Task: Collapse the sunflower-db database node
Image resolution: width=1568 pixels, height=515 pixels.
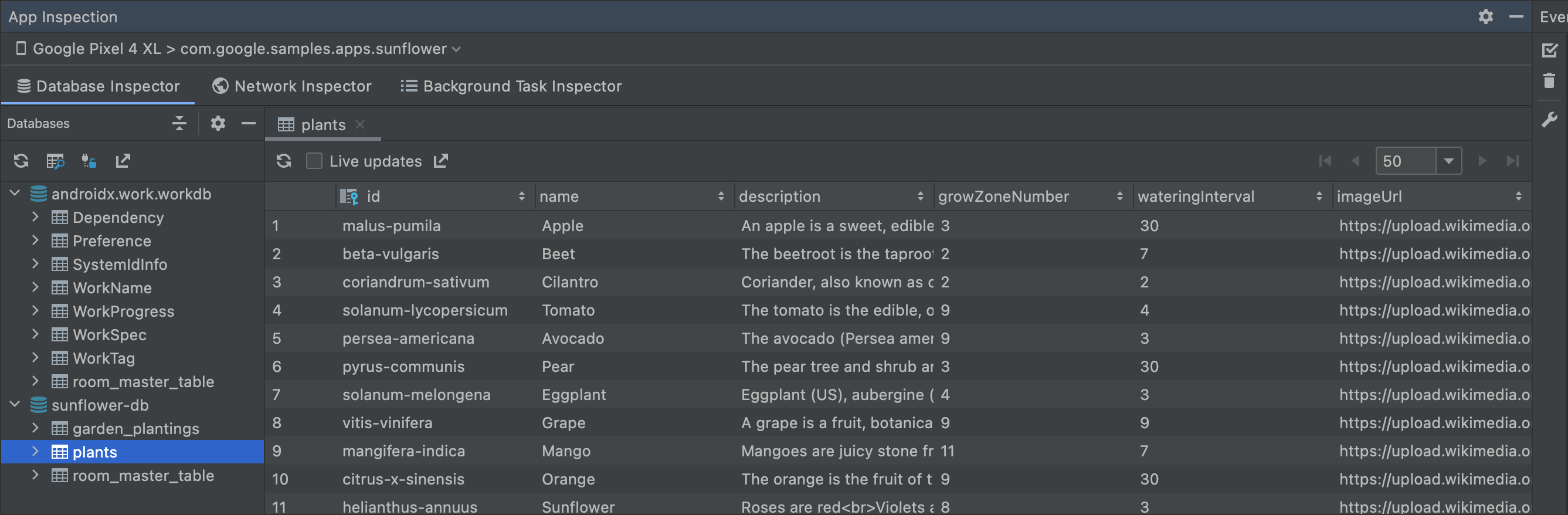Action: [15, 405]
